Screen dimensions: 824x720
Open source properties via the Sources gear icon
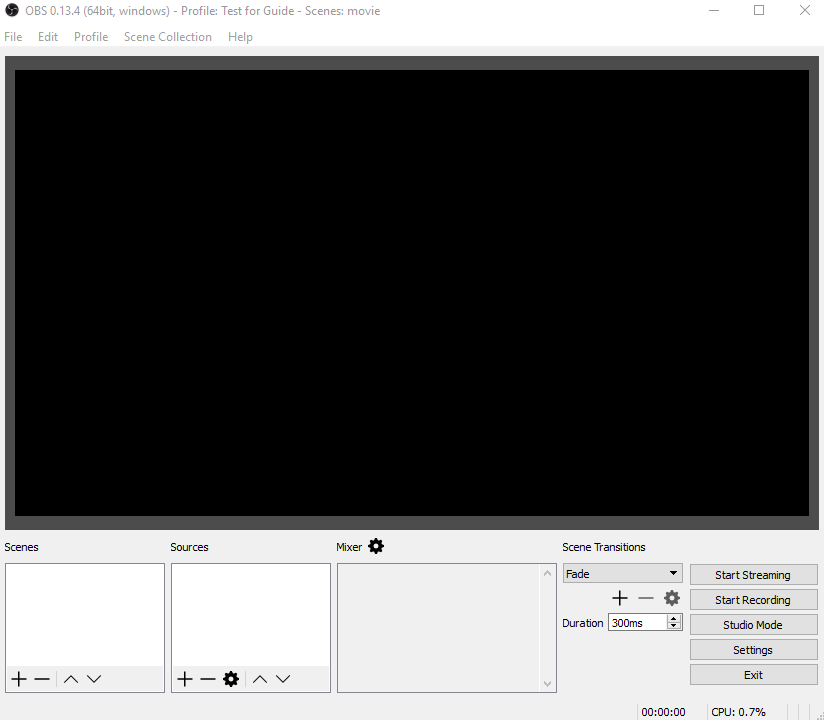point(231,679)
